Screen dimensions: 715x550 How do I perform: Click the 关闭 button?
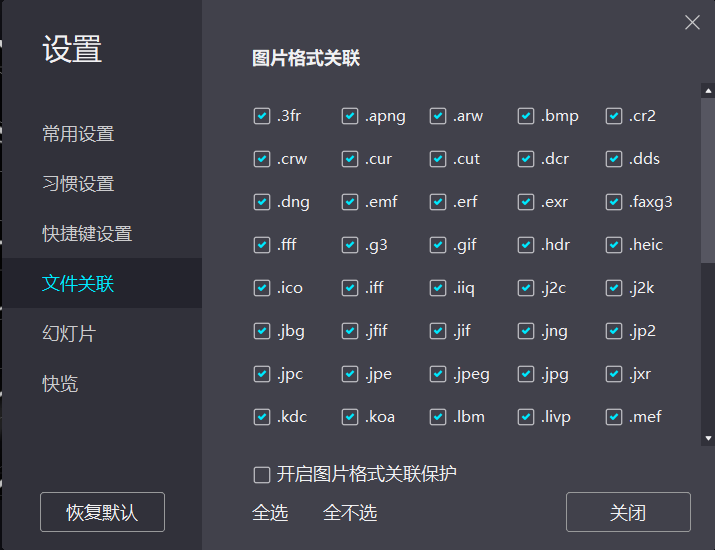628,512
